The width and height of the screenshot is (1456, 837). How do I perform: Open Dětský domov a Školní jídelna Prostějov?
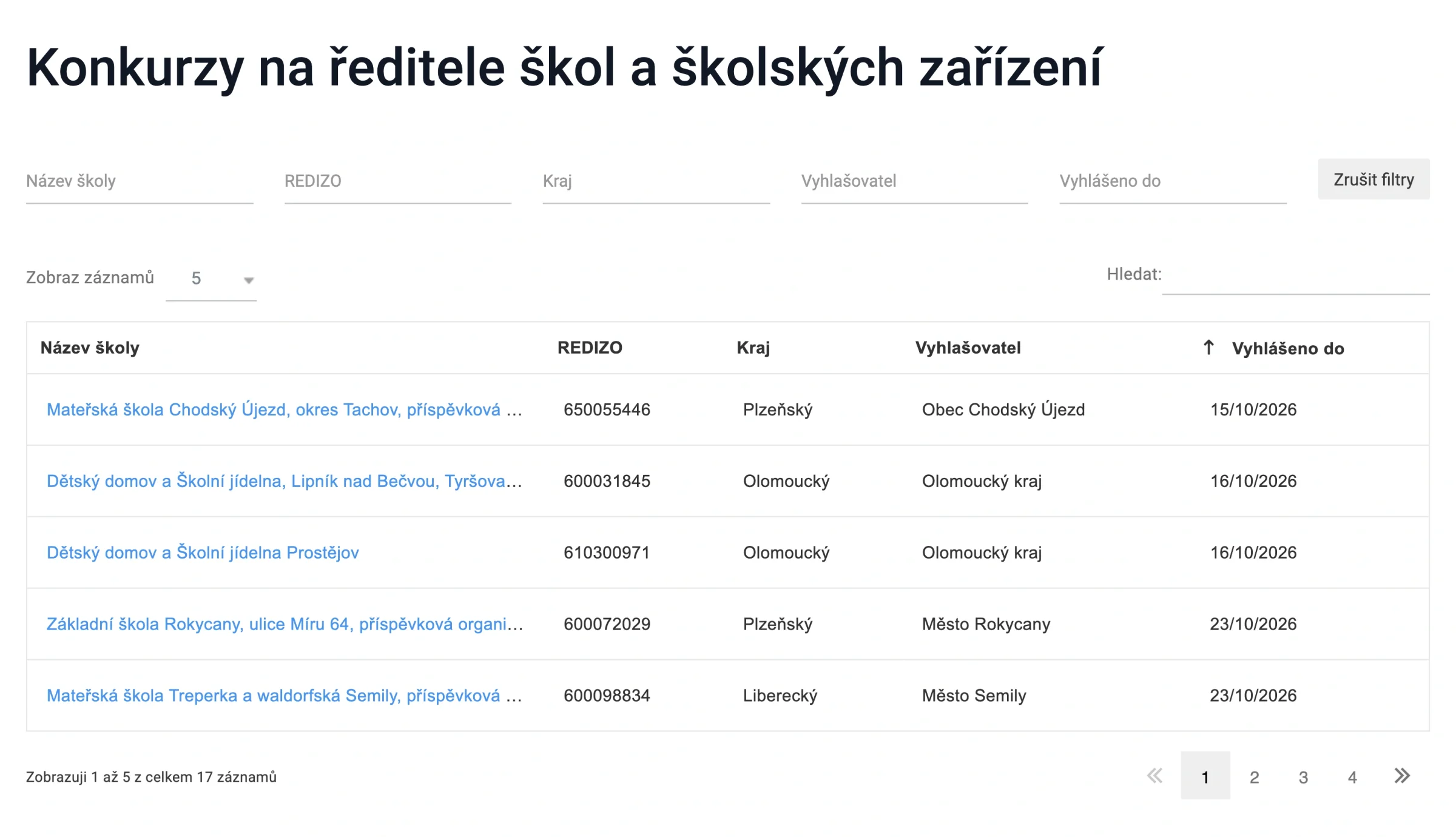click(x=203, y=553)
